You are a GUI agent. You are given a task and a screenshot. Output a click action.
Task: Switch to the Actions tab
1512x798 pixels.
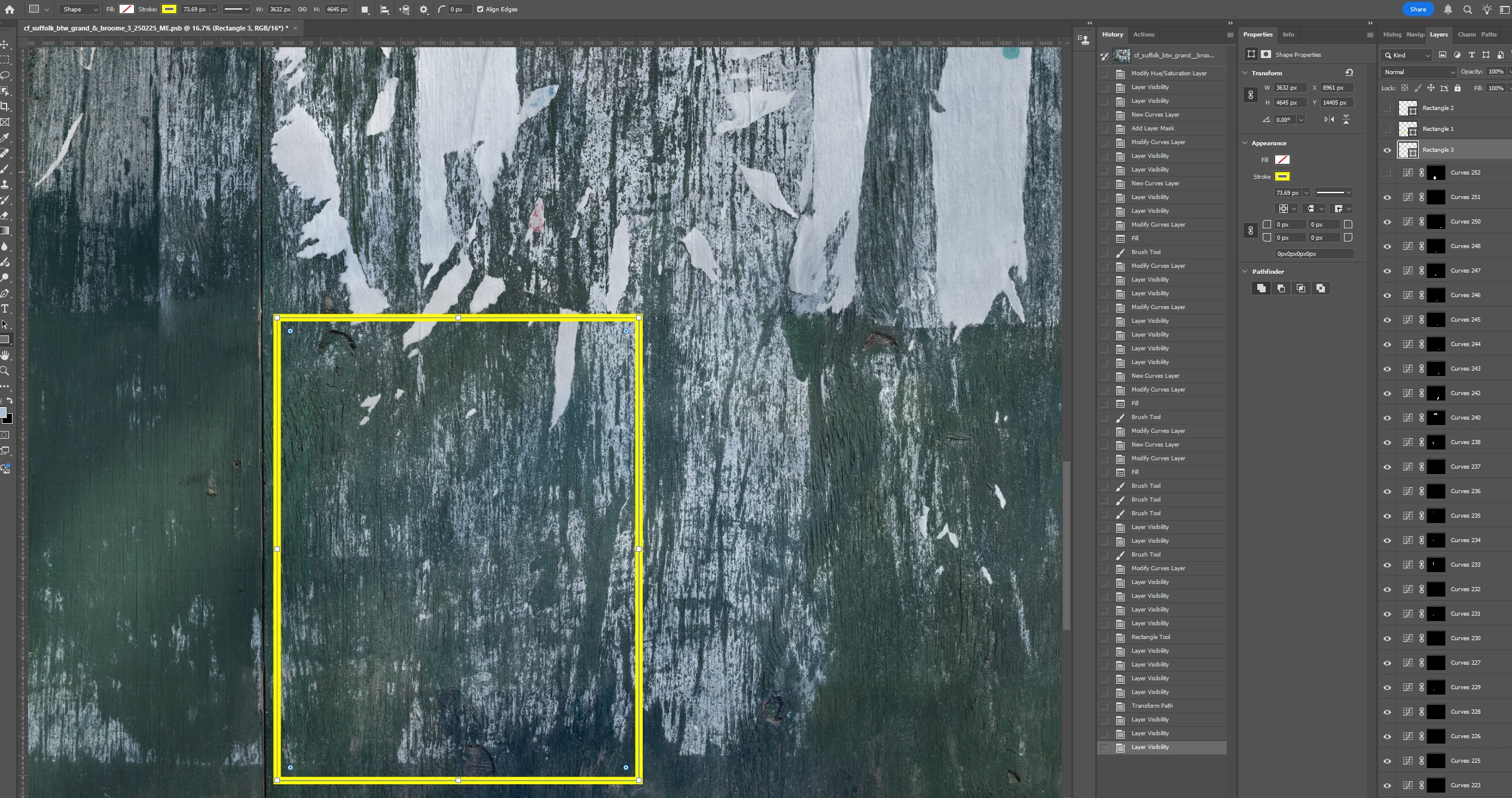(x=1143, y=35)
